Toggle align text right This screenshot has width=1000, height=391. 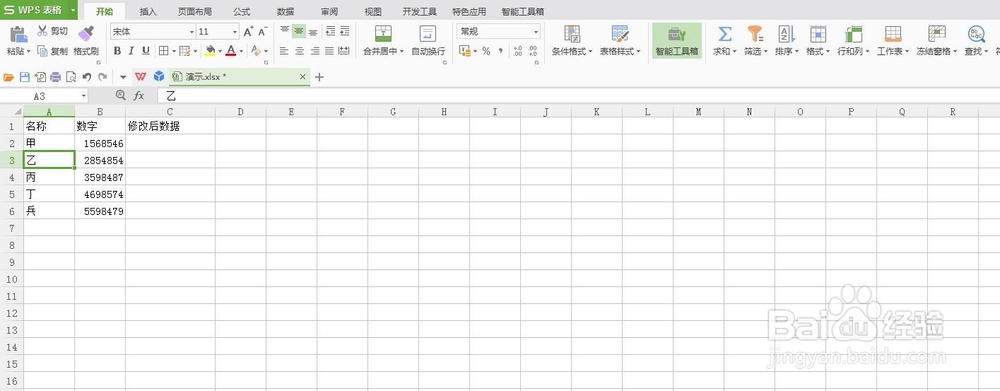(314, 51)
